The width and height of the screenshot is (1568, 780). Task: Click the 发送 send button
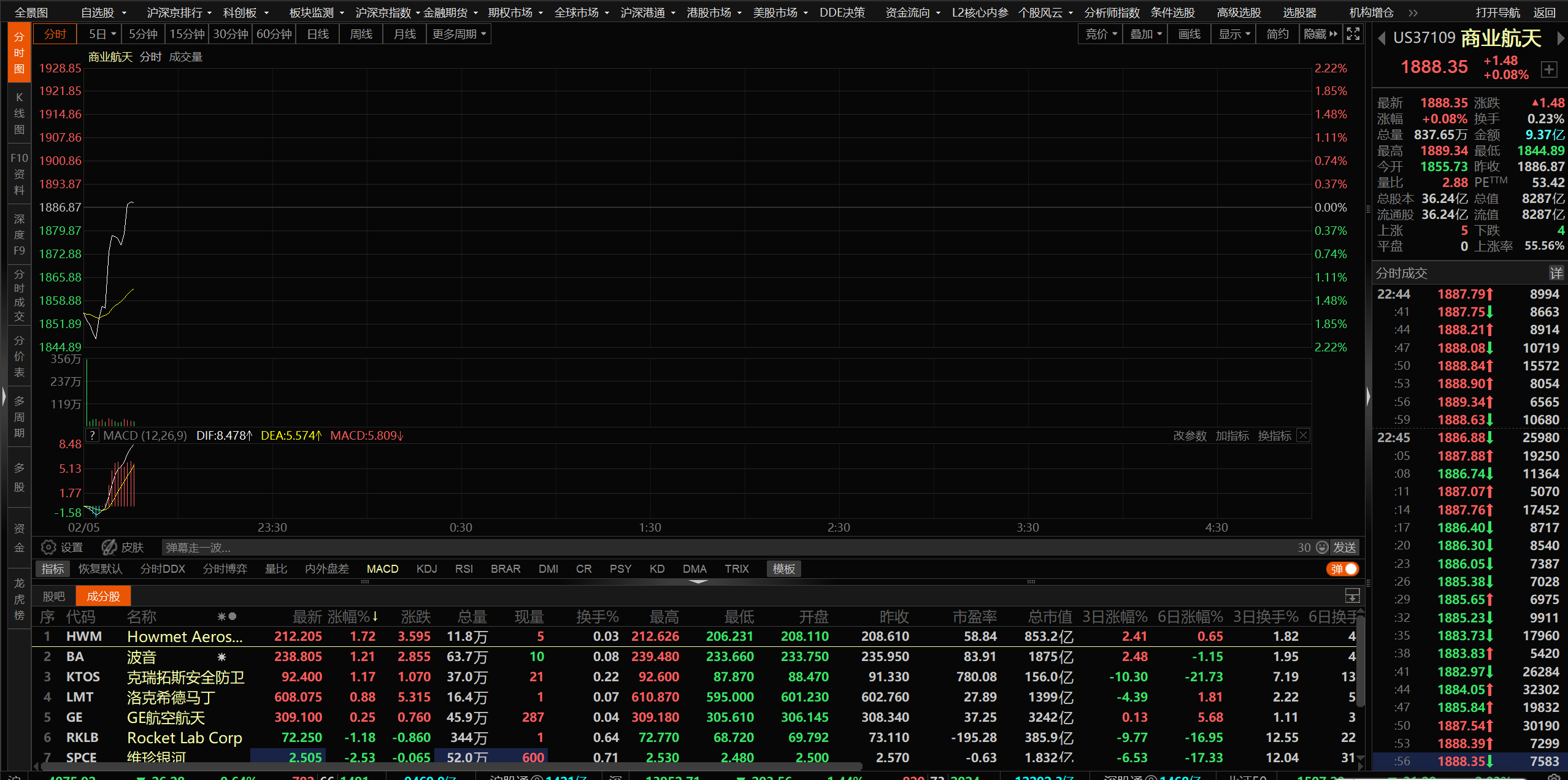click(1344, 547)
